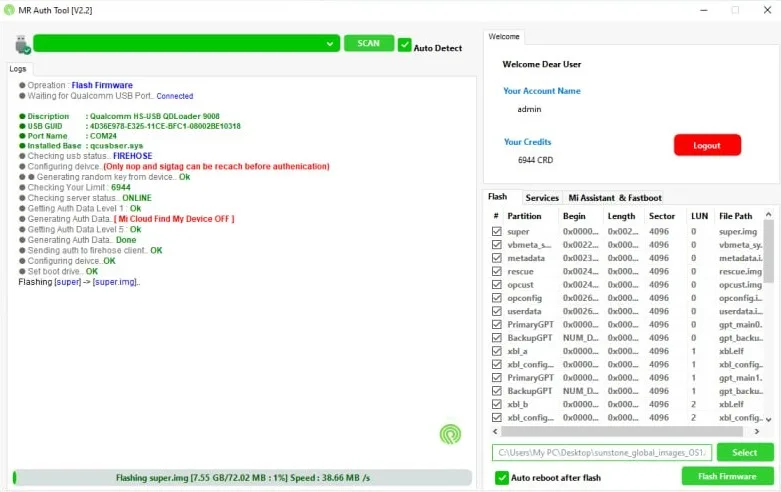
Task: Click the flashing progress bar
Action: pos(242,478)
